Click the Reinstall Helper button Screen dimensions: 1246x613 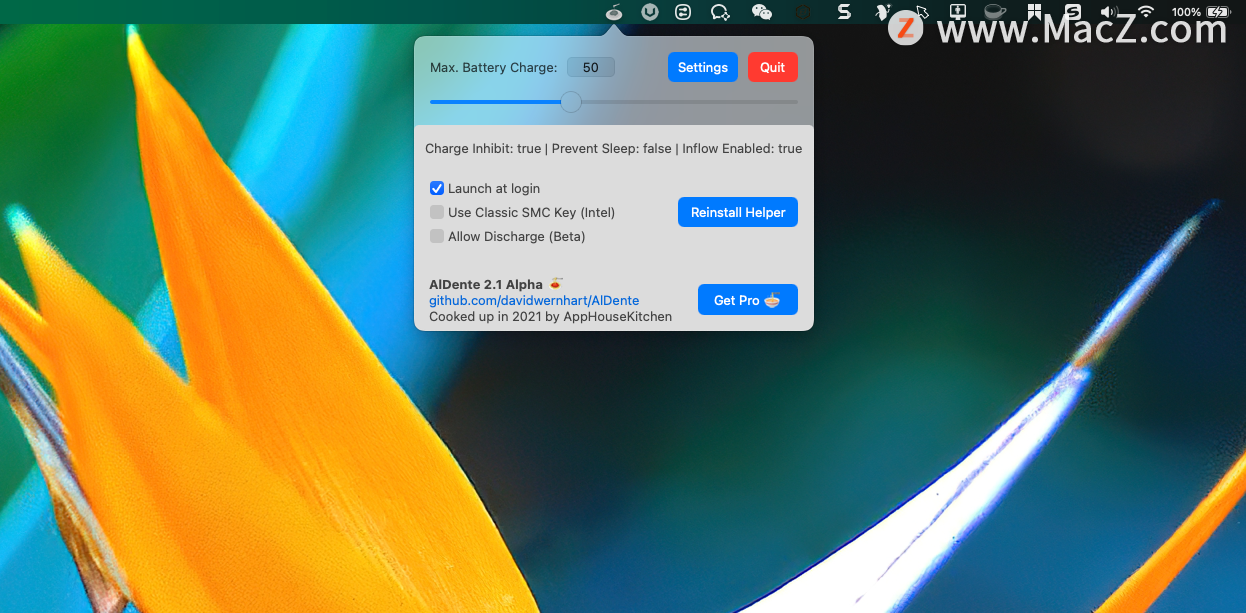click(738, 212)
